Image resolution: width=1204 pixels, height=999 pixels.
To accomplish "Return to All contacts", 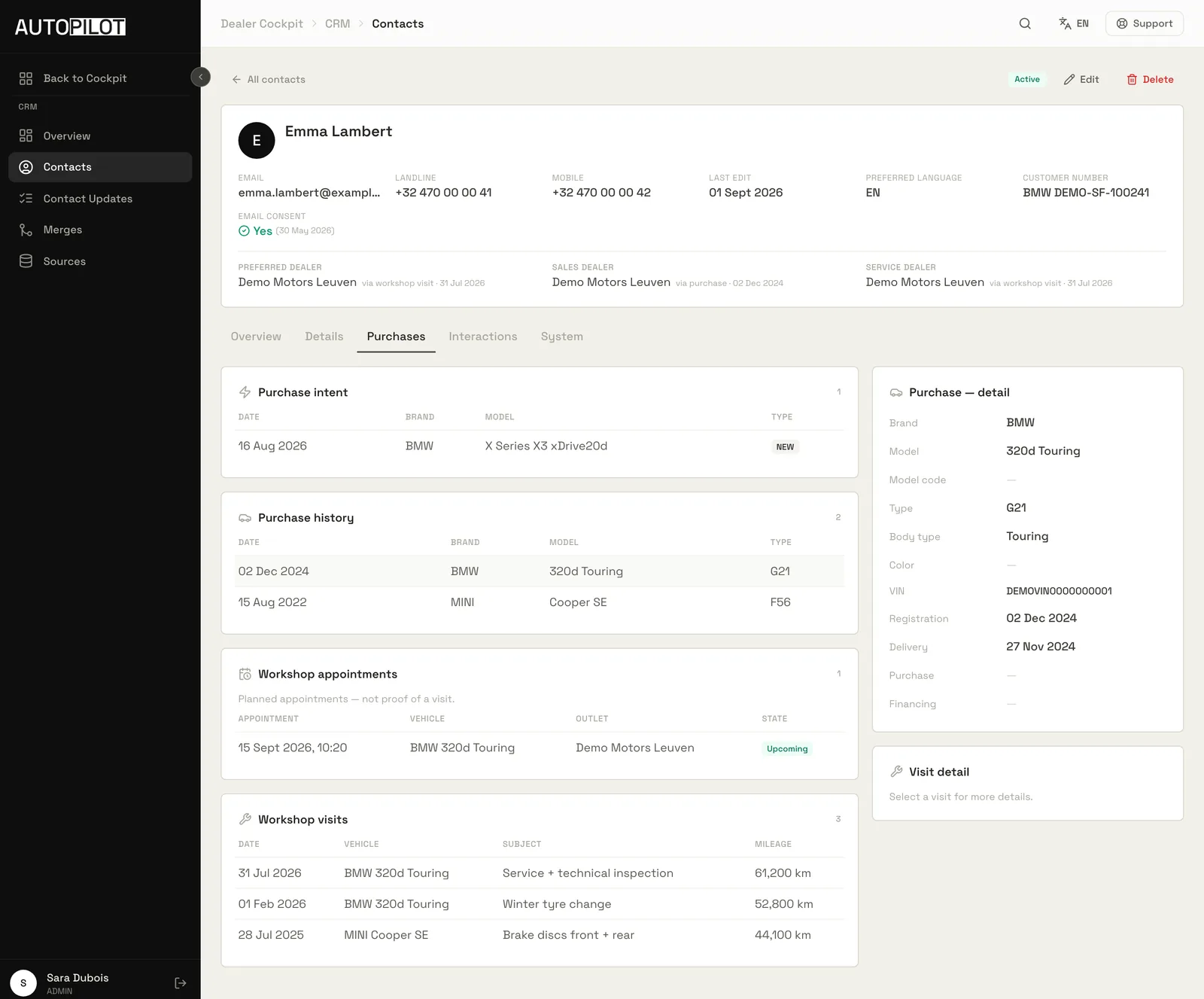I will coord(269,79).
